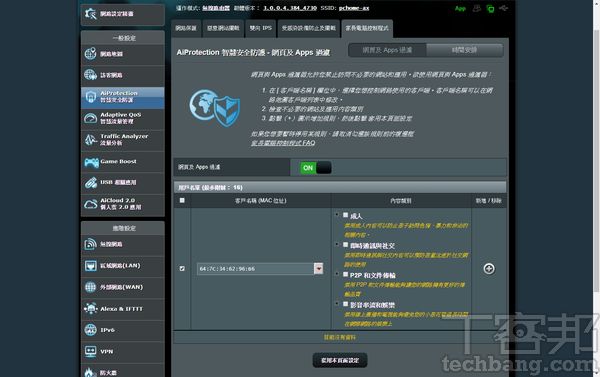Click the globe and shield AiProtection logo
Viewport: 600px width, 377px height.
point(215,108)
